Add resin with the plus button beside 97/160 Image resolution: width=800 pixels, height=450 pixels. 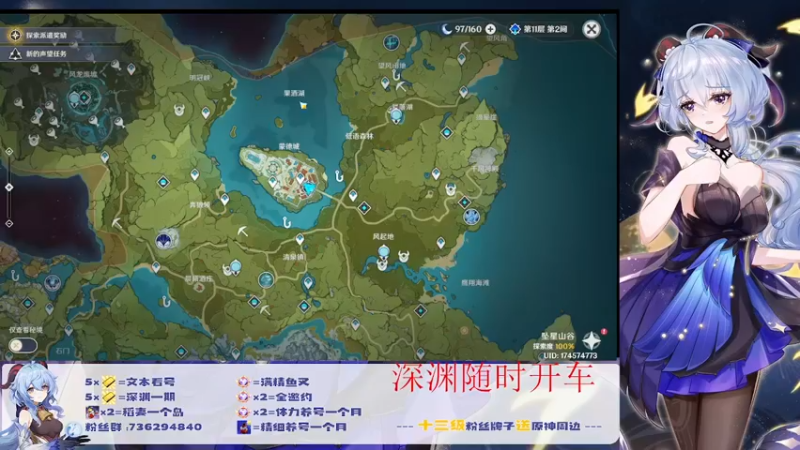tap(490, 29)
